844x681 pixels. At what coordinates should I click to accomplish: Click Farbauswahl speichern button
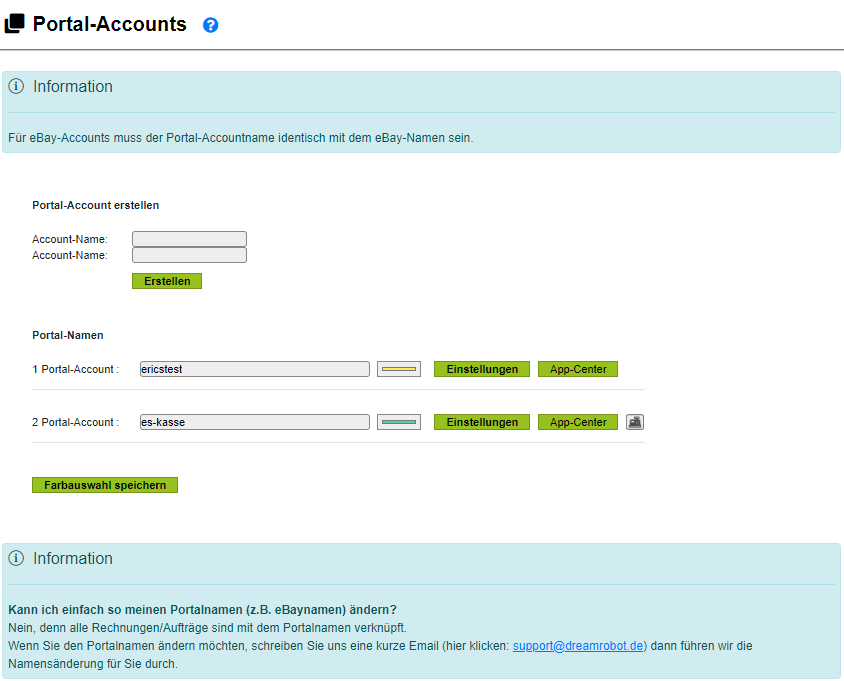pyautogui.click(x=105, y=485)
